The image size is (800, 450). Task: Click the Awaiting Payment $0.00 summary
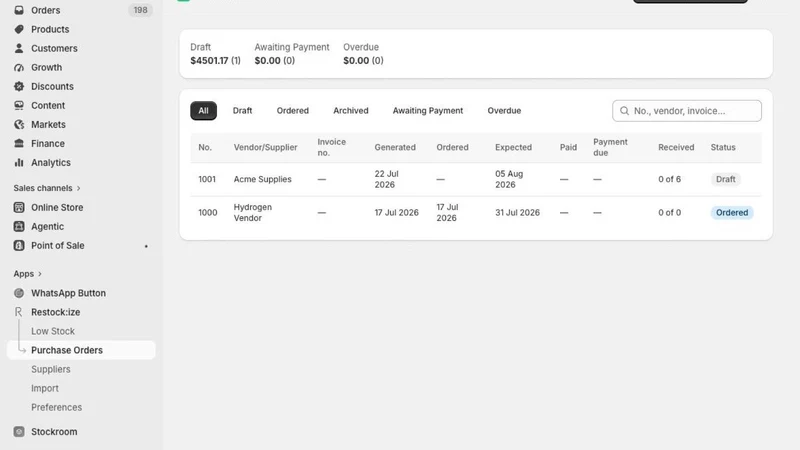tap(292, 54)
